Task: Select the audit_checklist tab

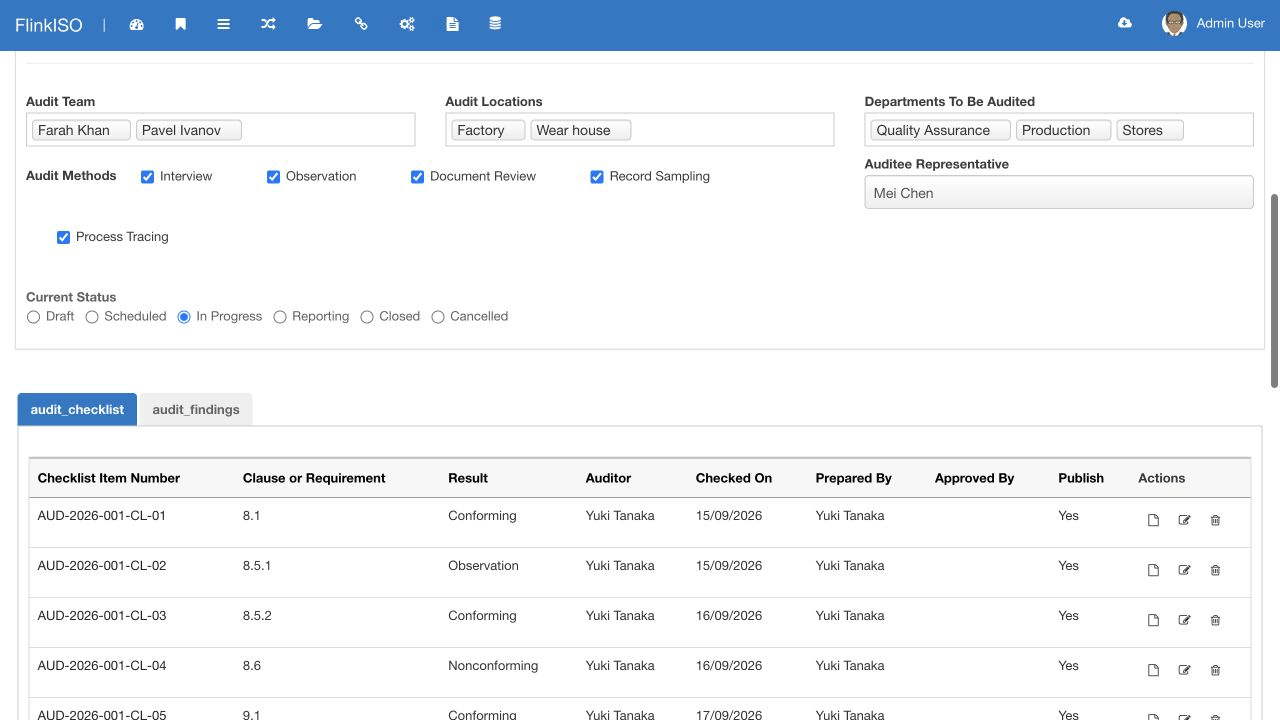Action: pos(77,409)
